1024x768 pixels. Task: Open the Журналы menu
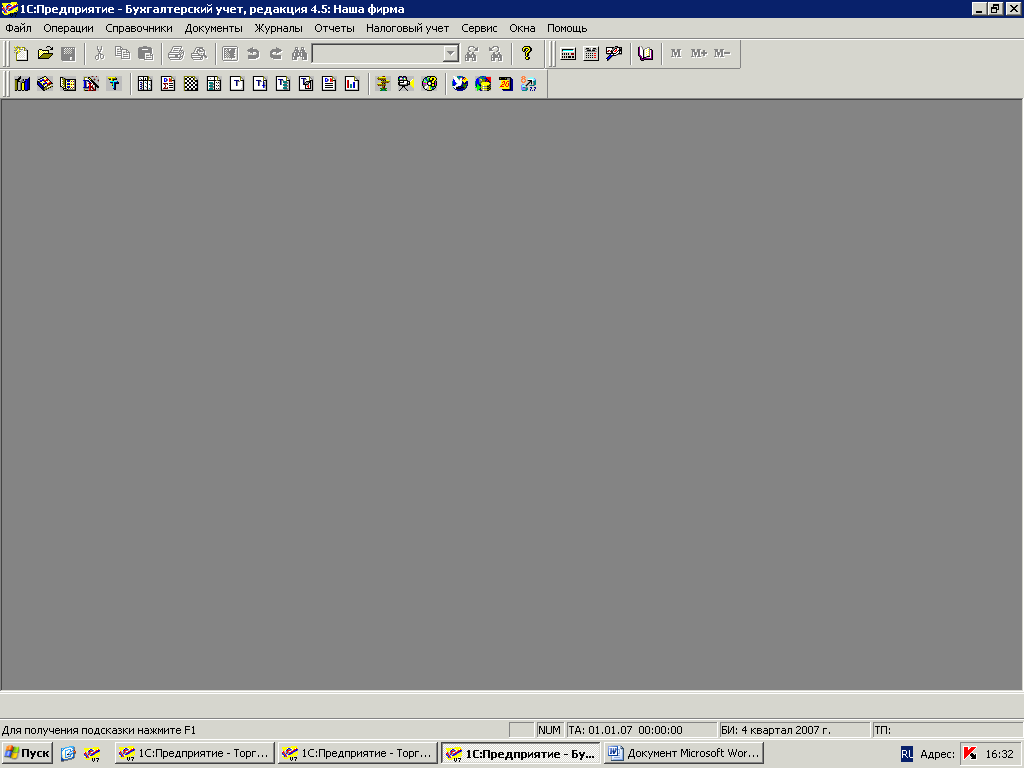[278, 28]
